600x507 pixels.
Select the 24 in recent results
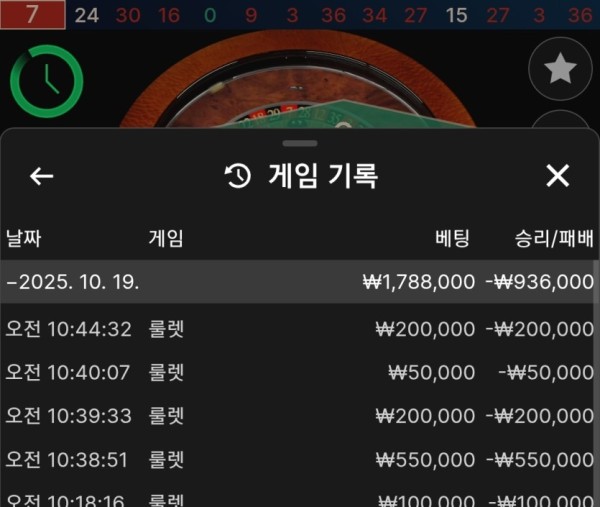[x=86, y=16]
